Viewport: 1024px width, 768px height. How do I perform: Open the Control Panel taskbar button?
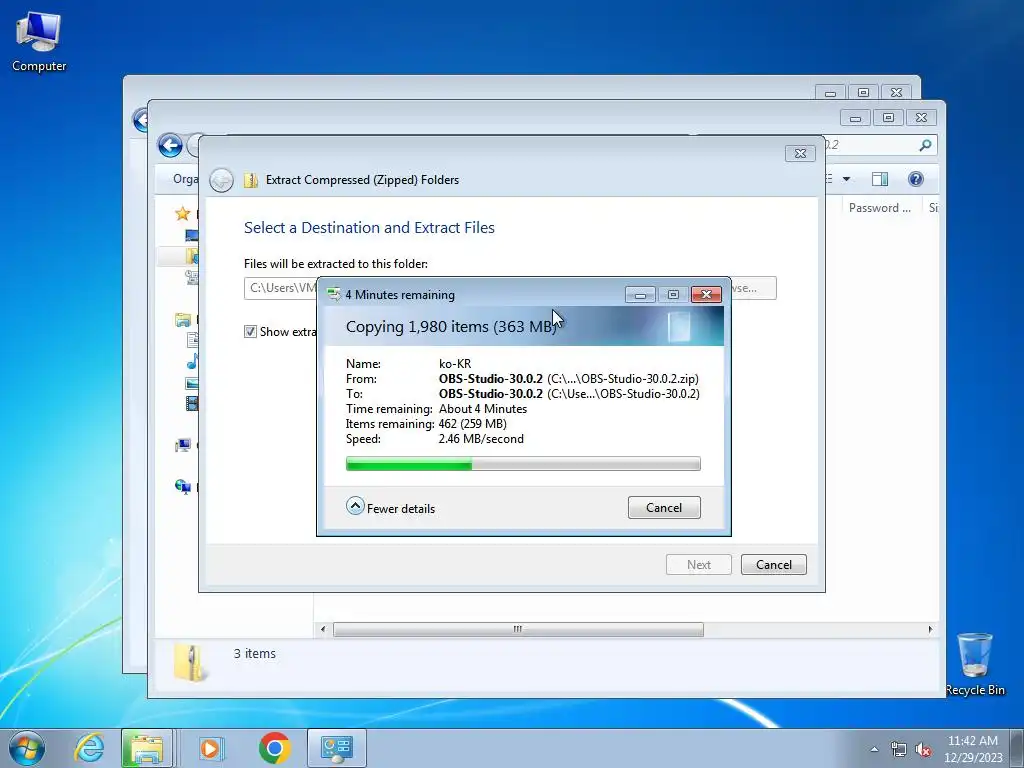point(336,748)
